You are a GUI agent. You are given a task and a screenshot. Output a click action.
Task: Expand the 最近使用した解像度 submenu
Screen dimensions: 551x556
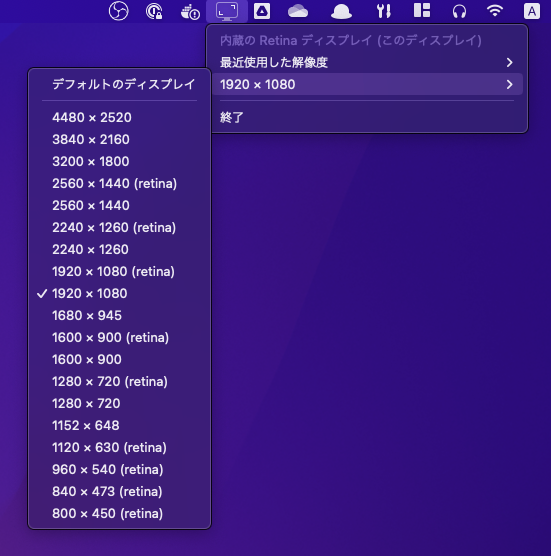[367, 63]
